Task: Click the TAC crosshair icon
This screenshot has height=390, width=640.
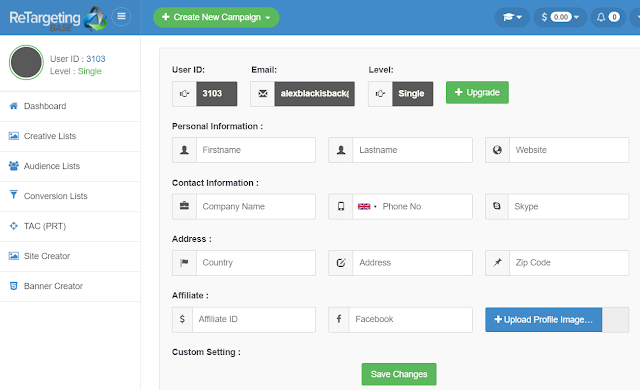Action: [x=13, y=226]
